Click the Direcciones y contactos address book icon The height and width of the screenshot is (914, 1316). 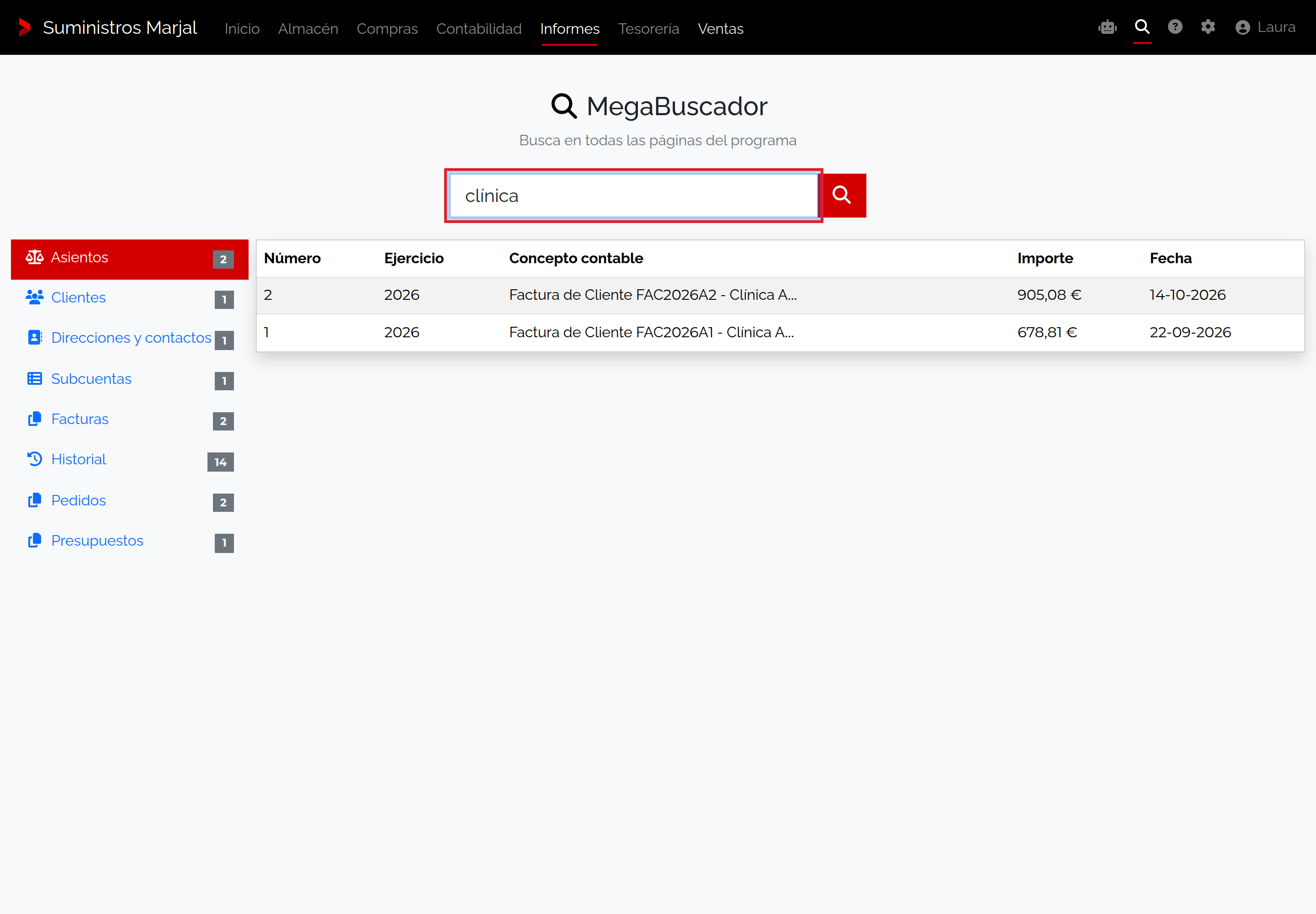35,337
